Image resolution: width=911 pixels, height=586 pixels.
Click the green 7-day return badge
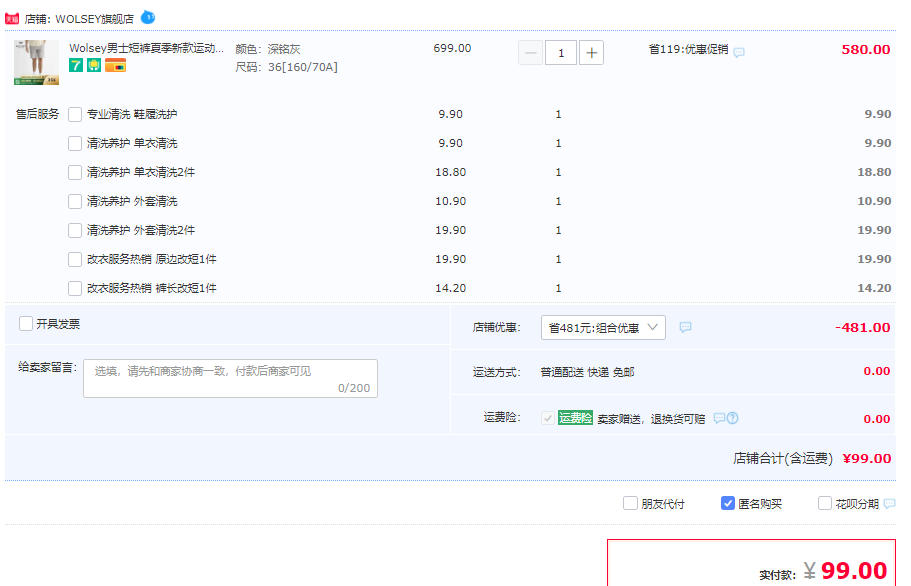(x=76, y=65)
